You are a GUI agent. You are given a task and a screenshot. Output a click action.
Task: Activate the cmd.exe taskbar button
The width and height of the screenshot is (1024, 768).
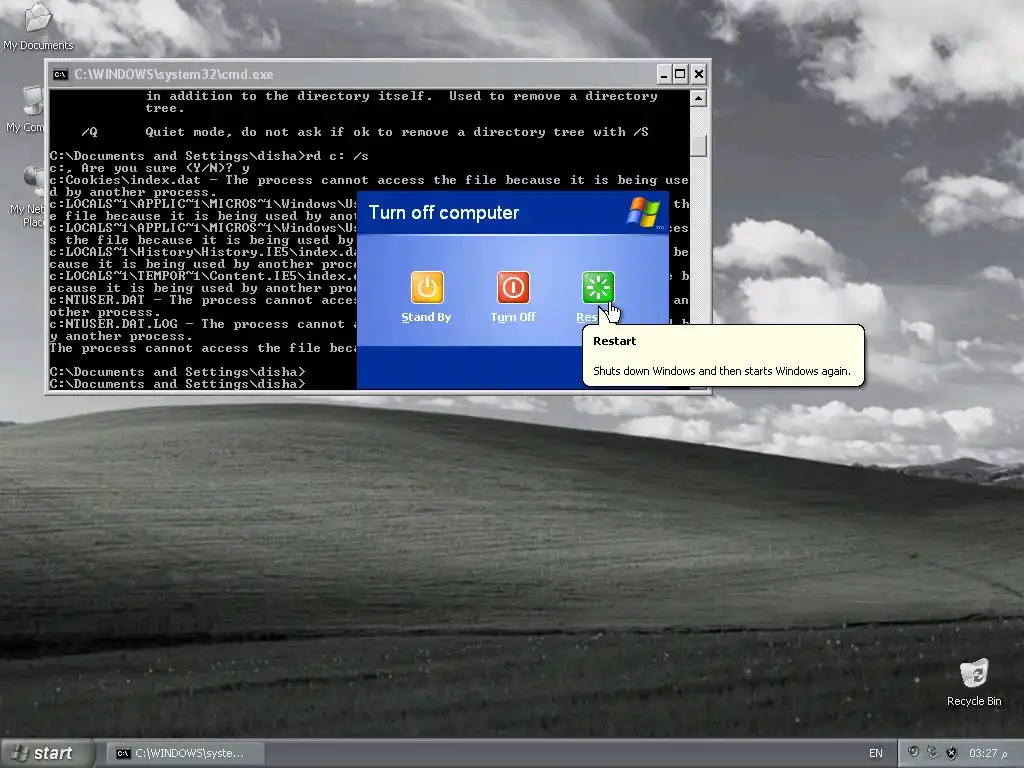pos(186,753)
